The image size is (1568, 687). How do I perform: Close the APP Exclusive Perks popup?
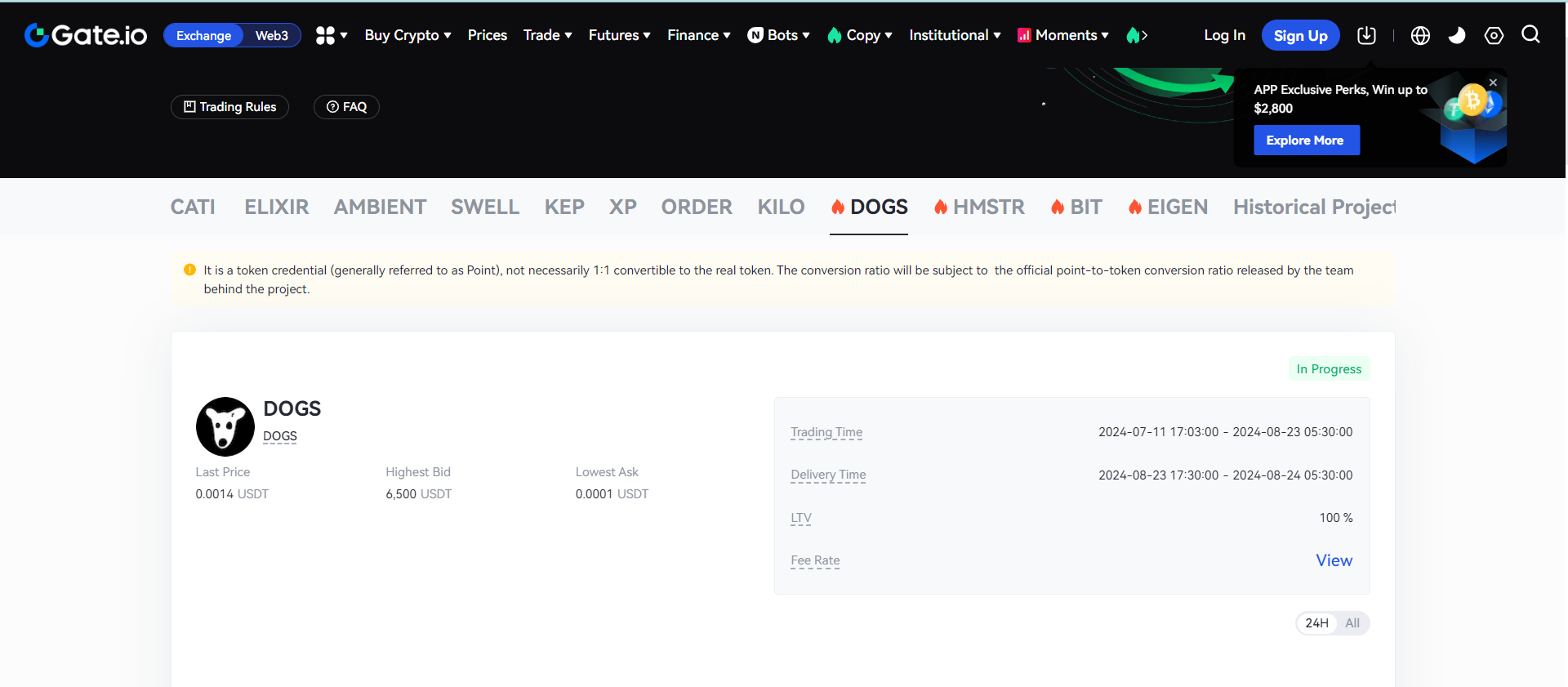[x=1493, y=83]
